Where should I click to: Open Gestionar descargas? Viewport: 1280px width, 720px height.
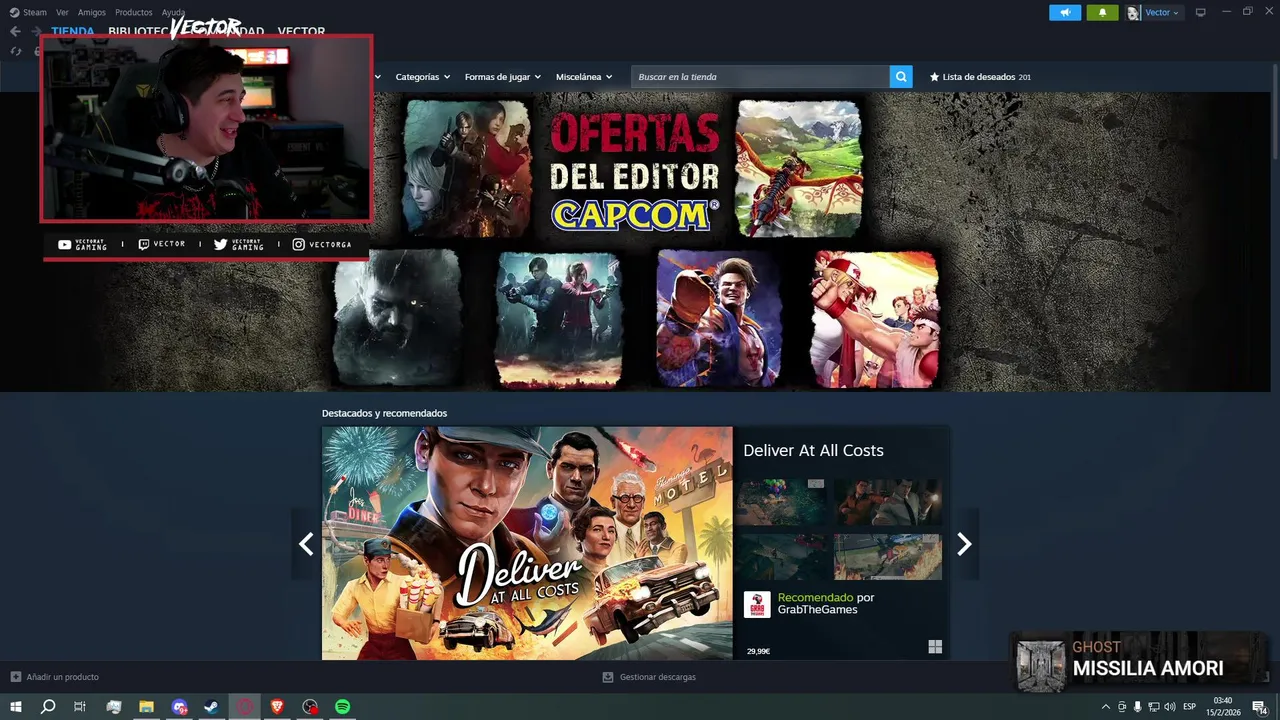[x=657, y=677]
